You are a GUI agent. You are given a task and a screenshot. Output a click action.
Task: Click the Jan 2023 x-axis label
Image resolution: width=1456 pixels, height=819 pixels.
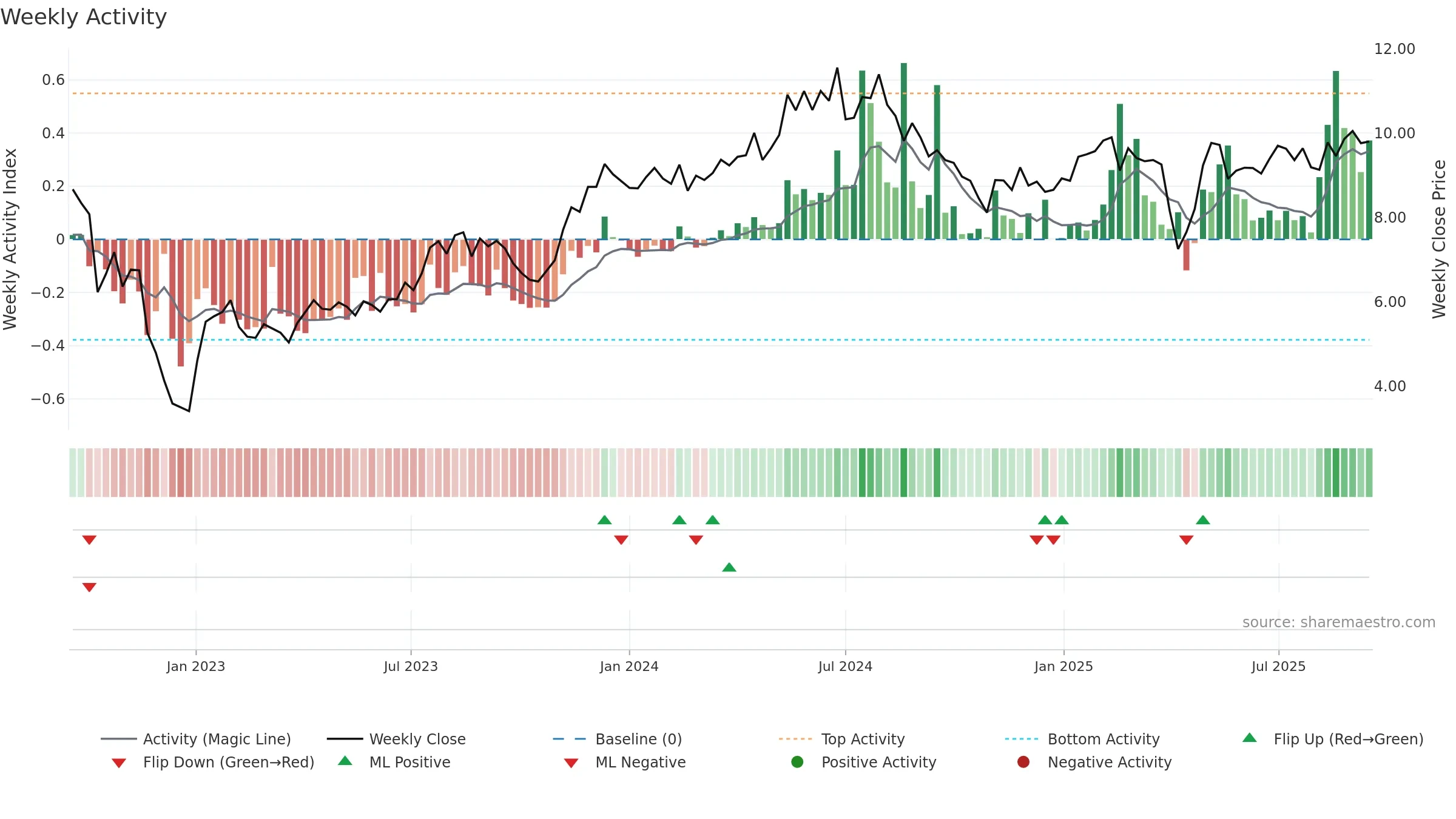196,666
